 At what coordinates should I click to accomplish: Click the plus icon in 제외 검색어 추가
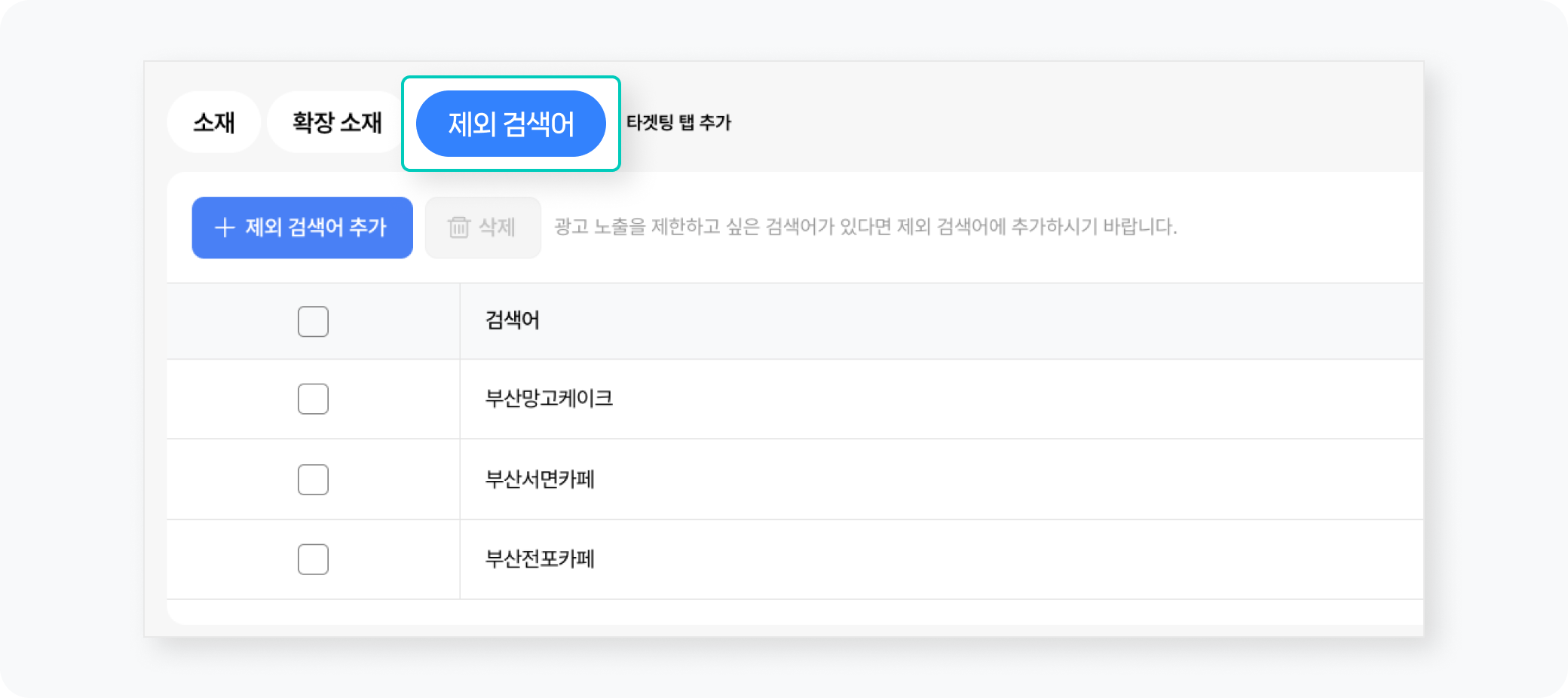point(225,228)
